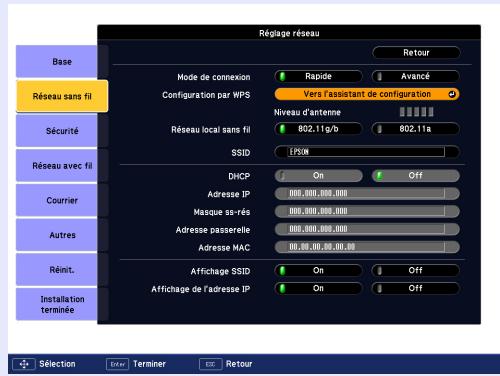Select 802.11g/b wireless mode
500x376 pixels.
click(x=318, y=129)
